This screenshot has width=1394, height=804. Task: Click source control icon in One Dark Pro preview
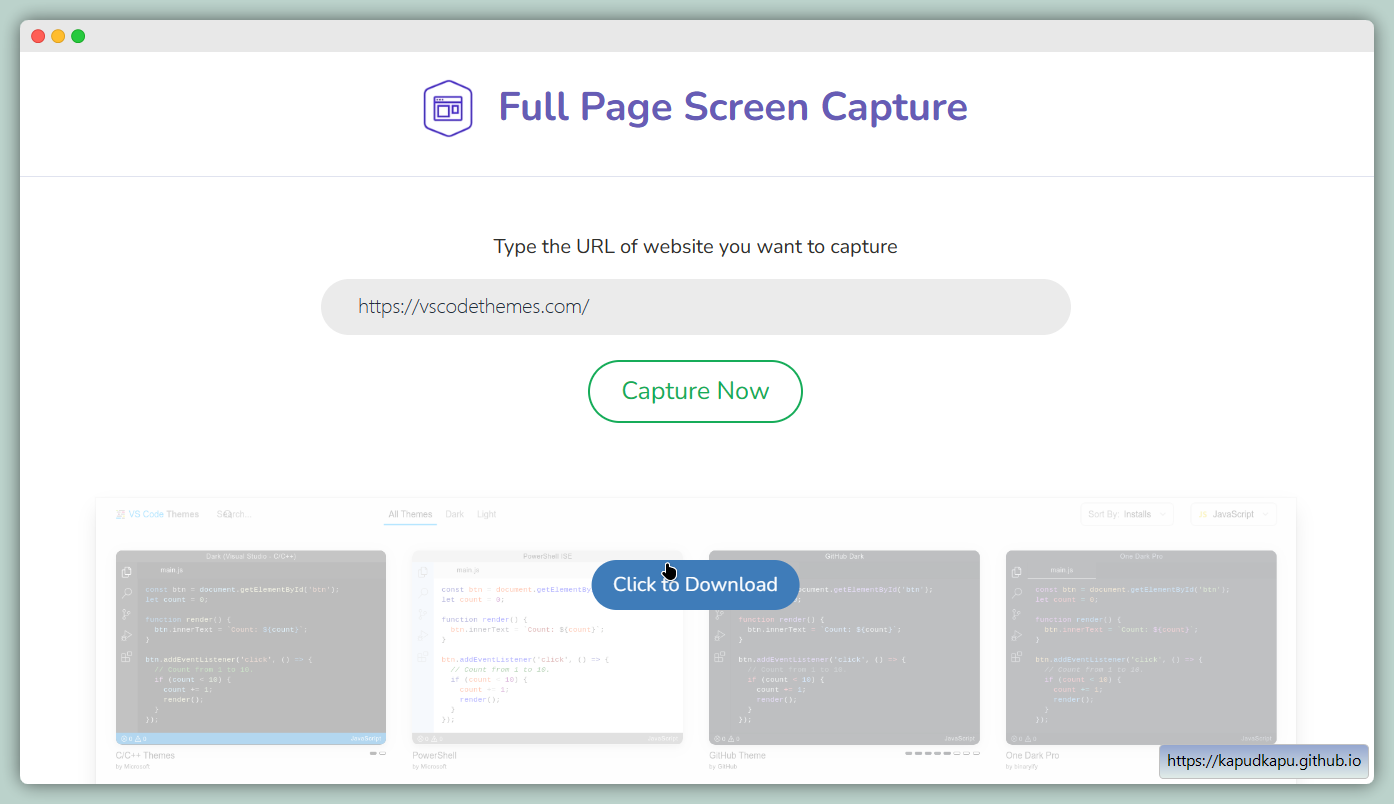1016,614
